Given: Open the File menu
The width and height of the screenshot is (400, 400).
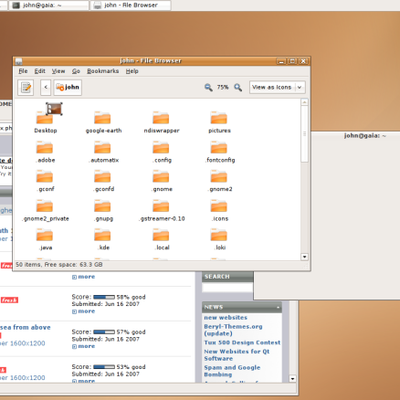Looking at the screenshot, I should point(23,71).
